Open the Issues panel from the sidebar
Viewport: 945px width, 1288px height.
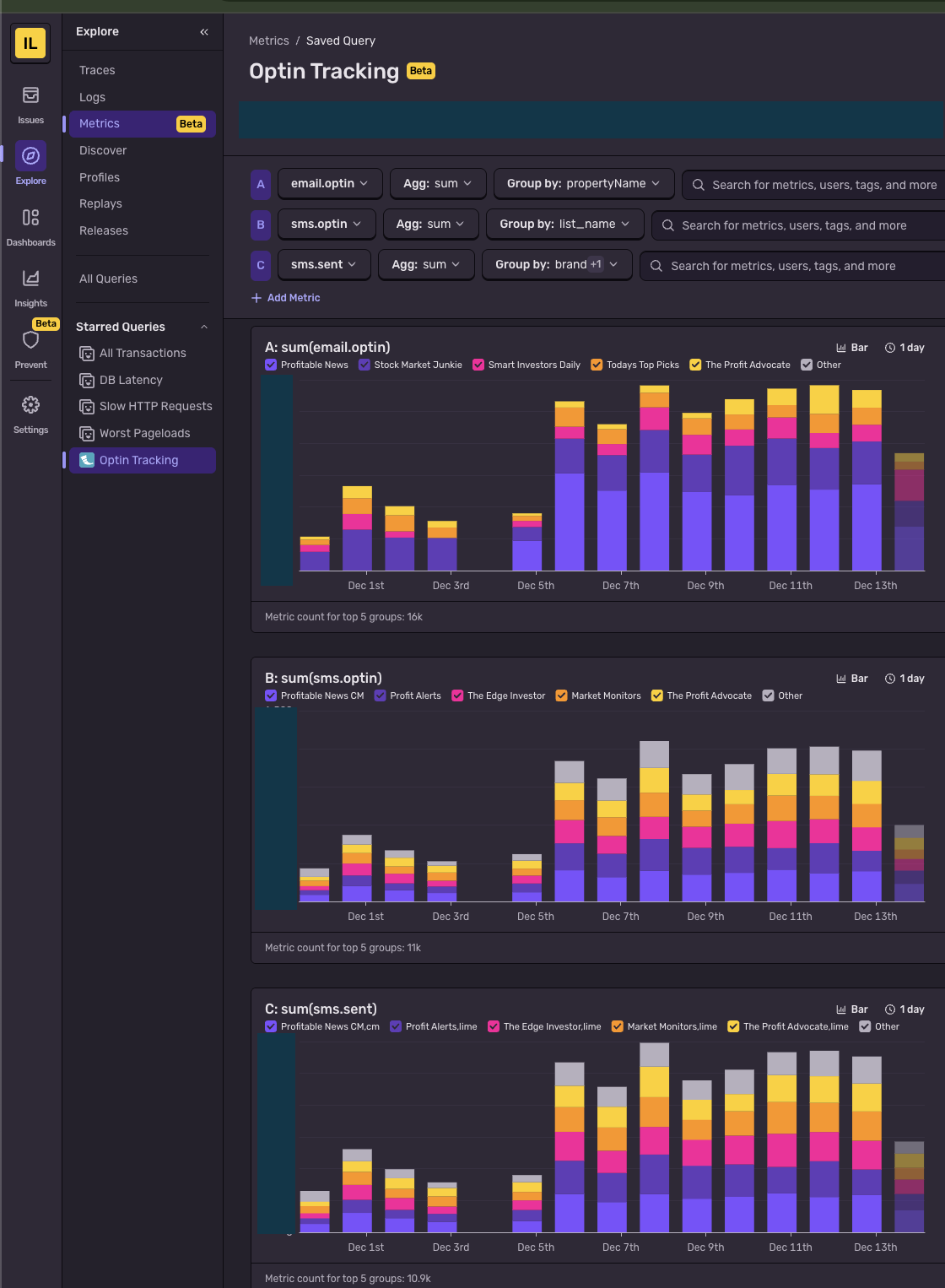coord(30,101)
